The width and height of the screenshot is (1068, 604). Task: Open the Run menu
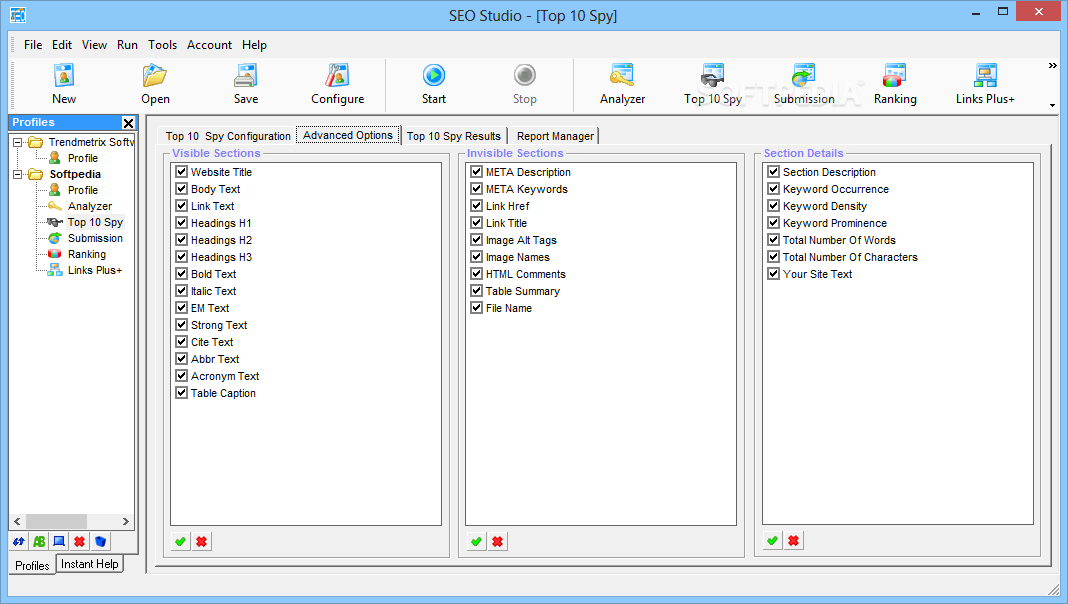tap(127, 45)
